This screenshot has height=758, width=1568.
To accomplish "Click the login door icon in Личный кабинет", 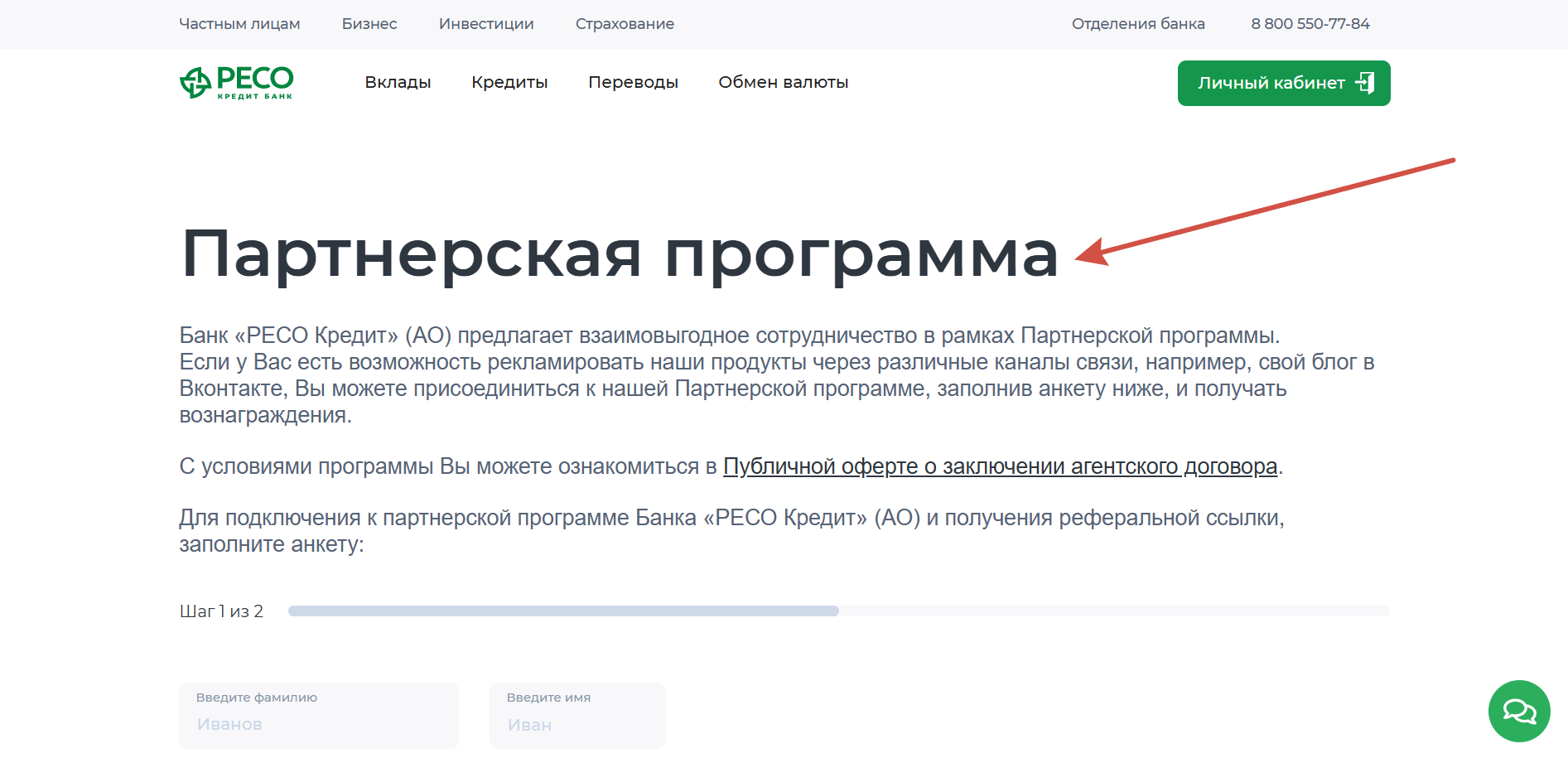I will [1365, 83].
